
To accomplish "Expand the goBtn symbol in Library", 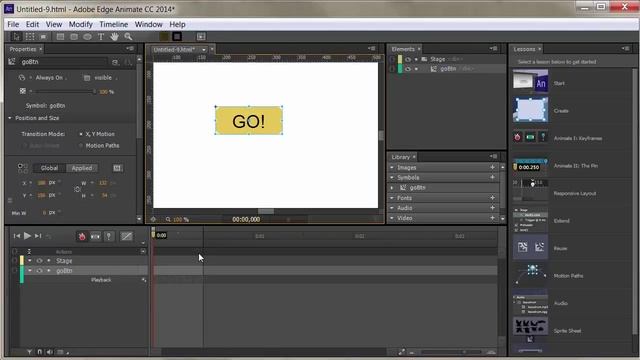I will coord(392,188).
